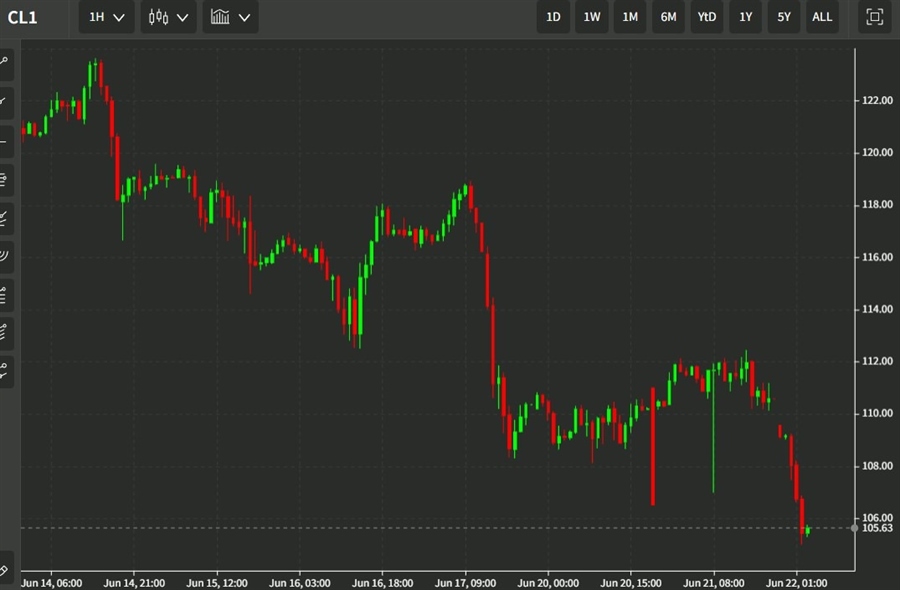This screenshot has height=590, width=900.
Task: Click the CL1 ticker symbol label
Action: 22,17
